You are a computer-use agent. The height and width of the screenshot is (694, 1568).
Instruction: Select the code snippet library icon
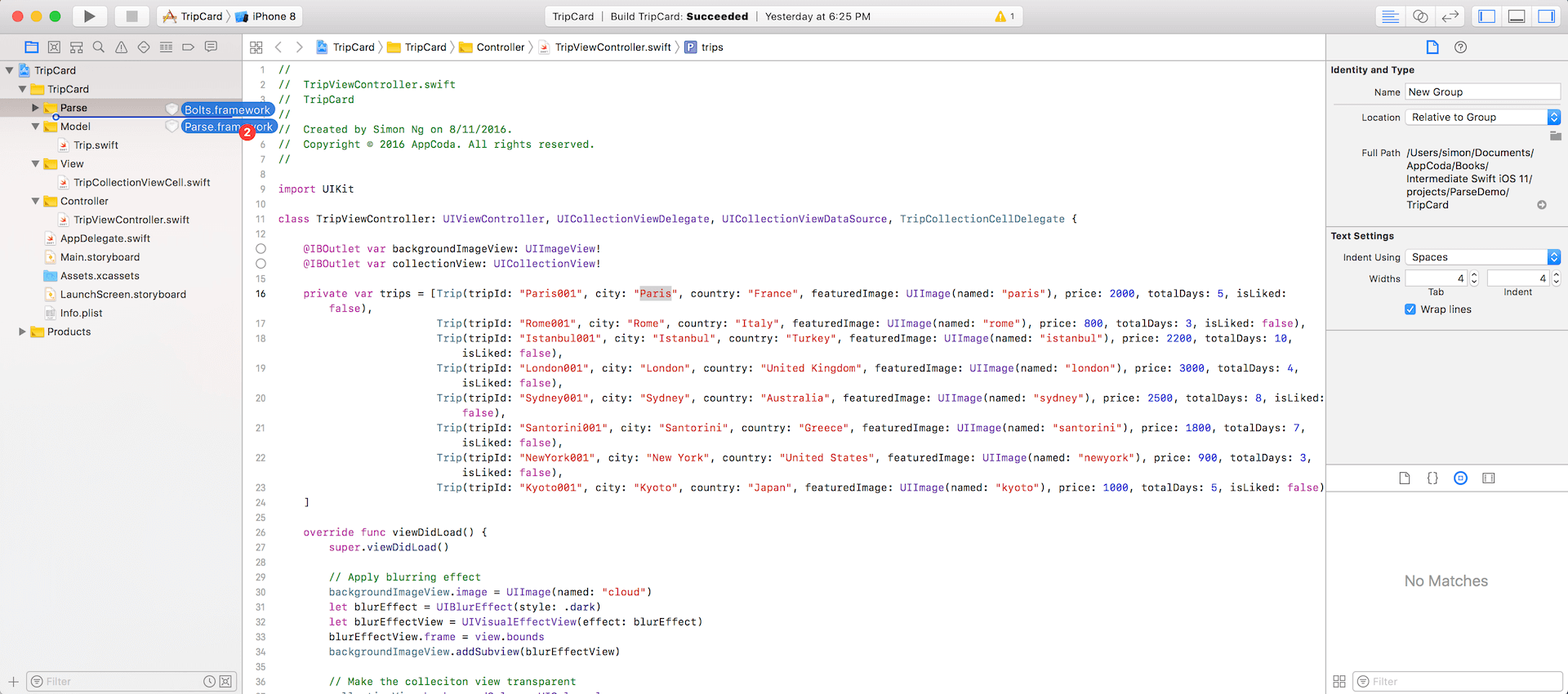click(1432, 478)
